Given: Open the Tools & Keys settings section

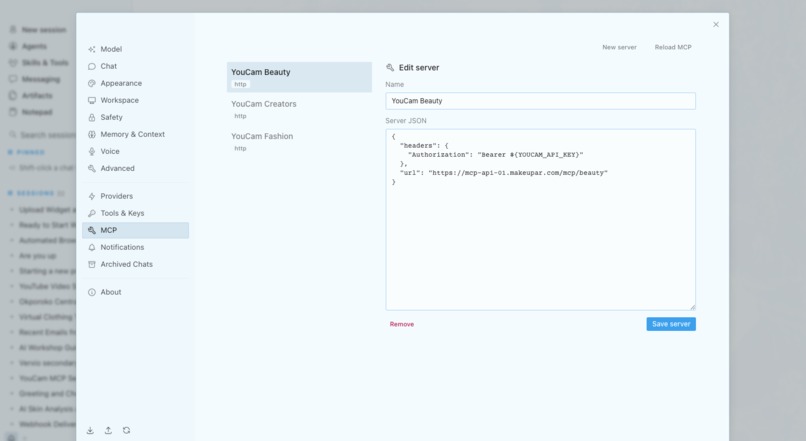Looking at the screenshot, I should tap(135, 213).
